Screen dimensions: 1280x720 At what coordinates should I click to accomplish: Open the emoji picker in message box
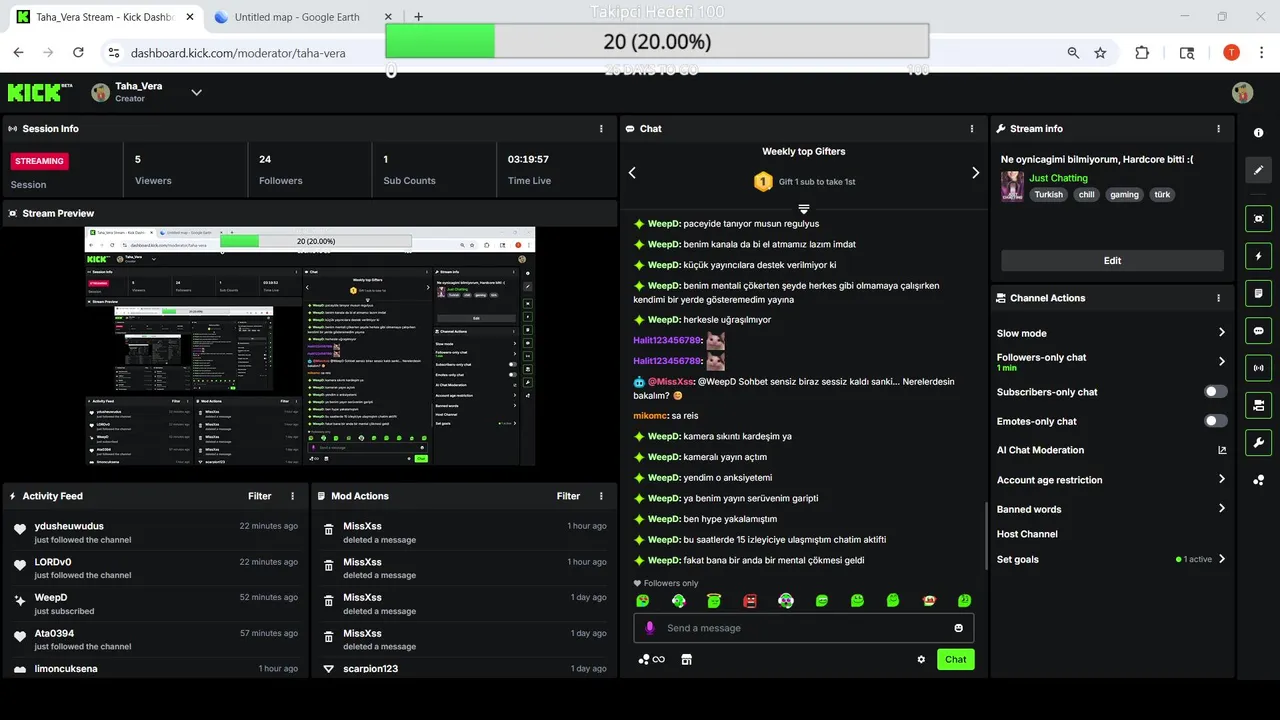(x=958, y=628)
